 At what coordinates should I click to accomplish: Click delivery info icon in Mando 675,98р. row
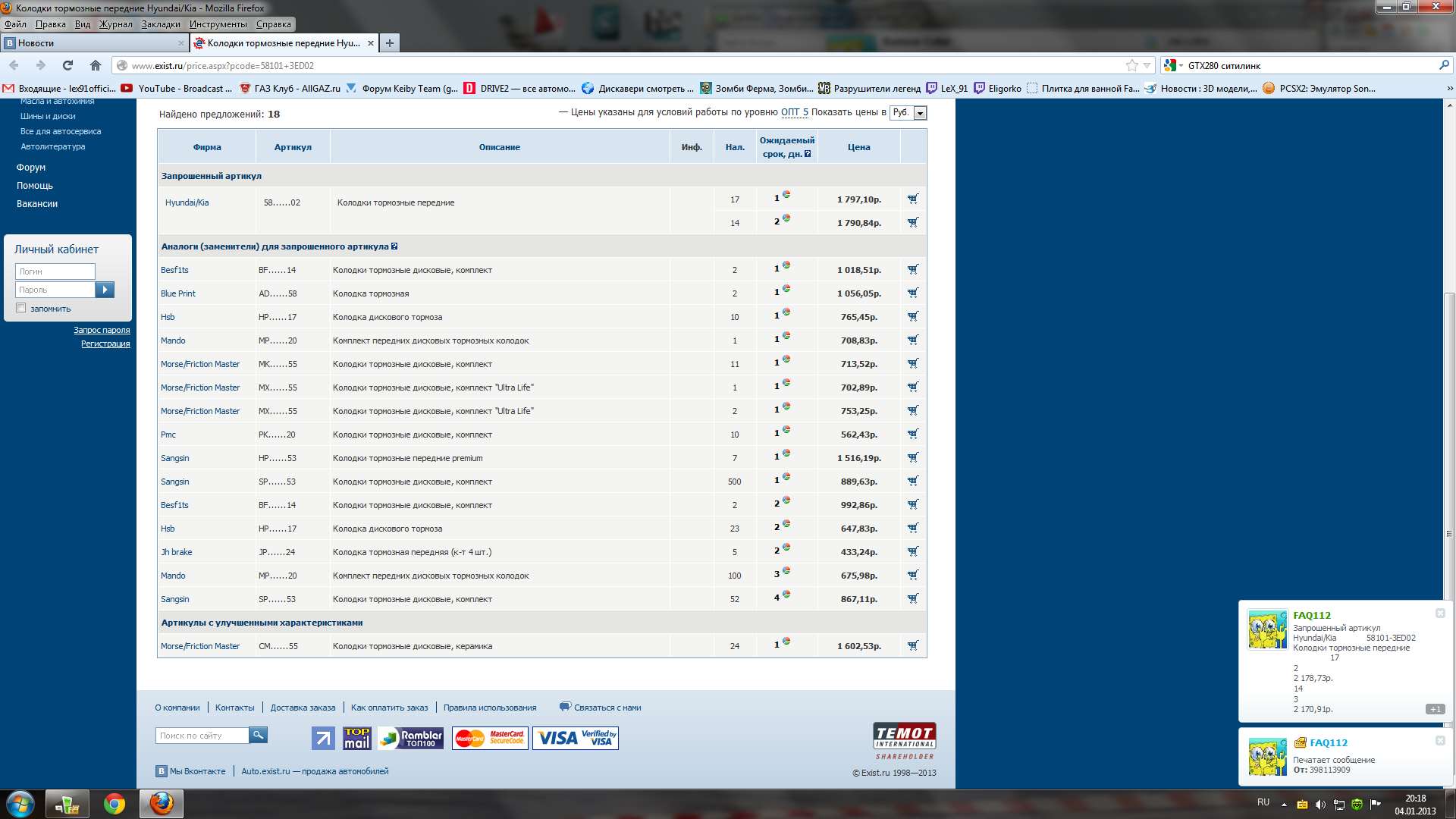[x=786, y=571]
